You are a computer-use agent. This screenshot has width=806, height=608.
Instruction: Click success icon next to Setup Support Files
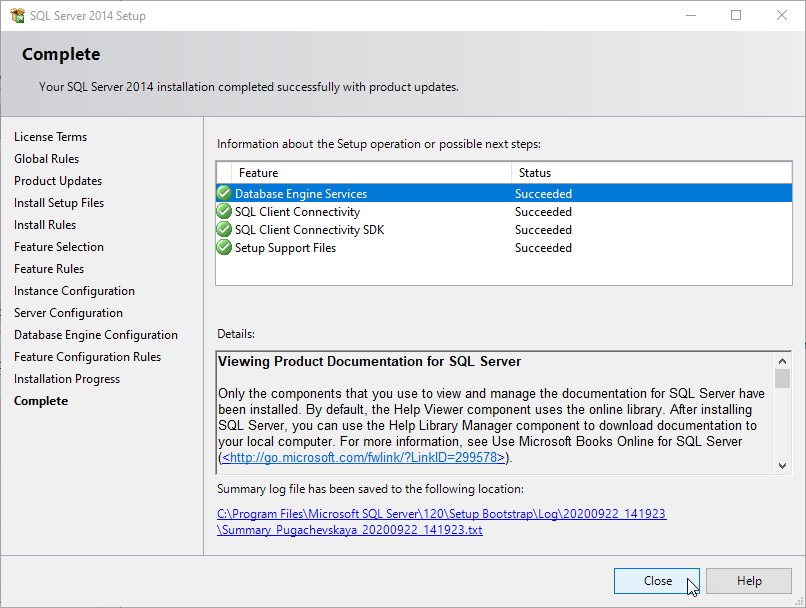tap(224, 248)
